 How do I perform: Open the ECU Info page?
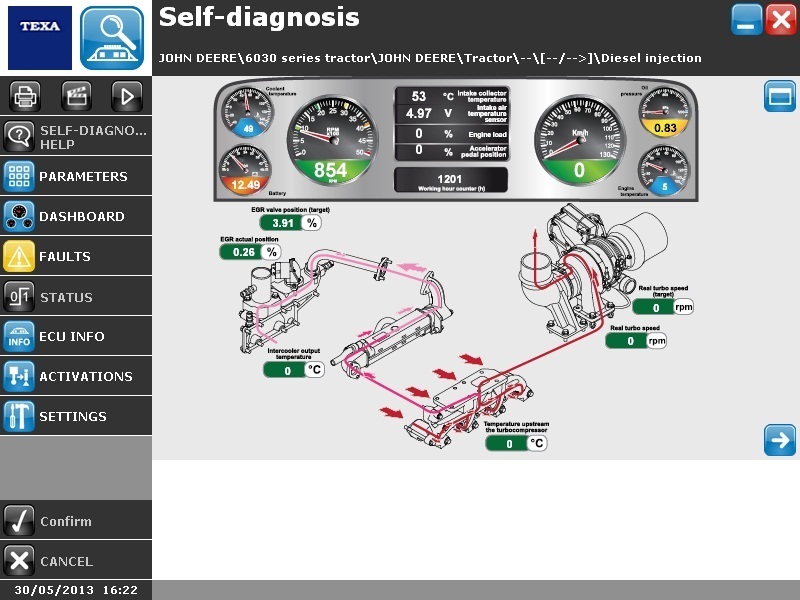pos(76,337)
